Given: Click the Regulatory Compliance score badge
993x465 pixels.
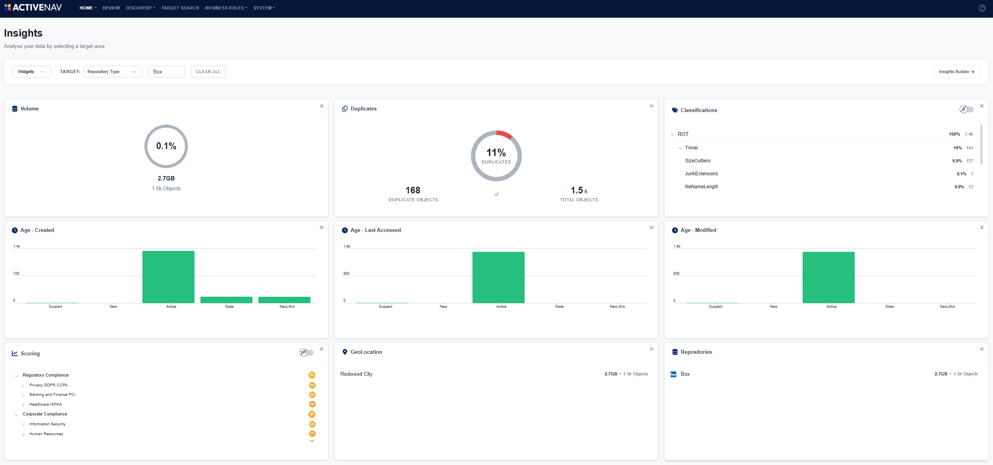Looking at the screenshot, I should (312, 375).
